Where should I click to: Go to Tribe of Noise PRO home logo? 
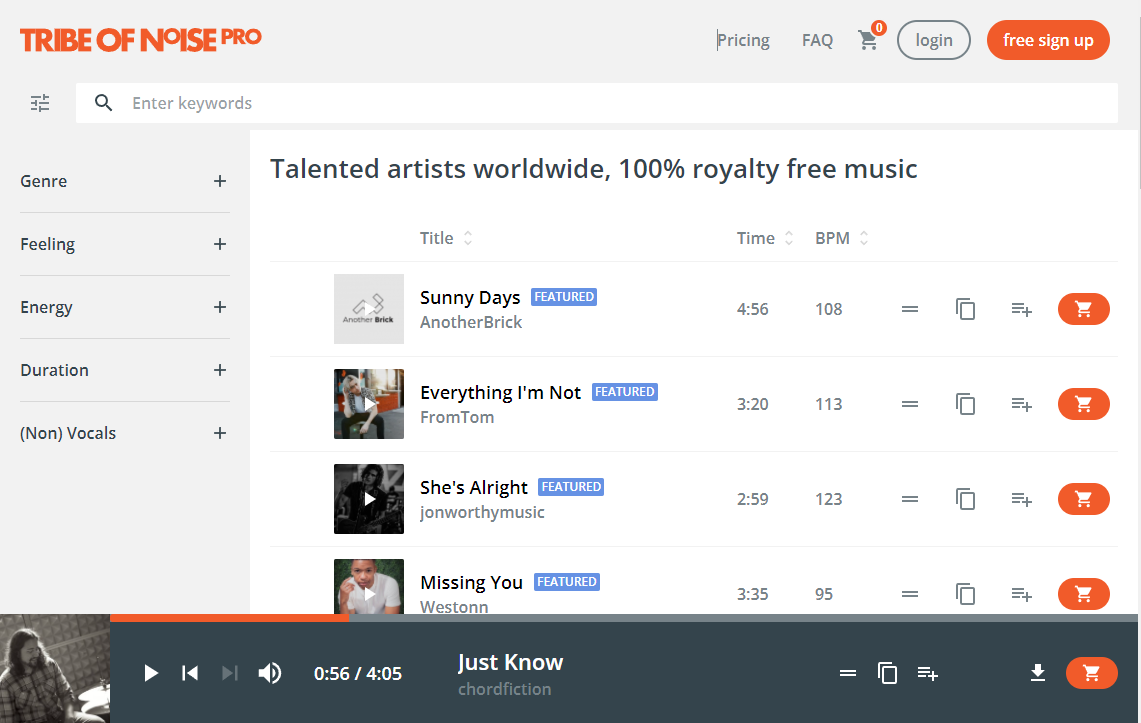[x=140, y=40]
